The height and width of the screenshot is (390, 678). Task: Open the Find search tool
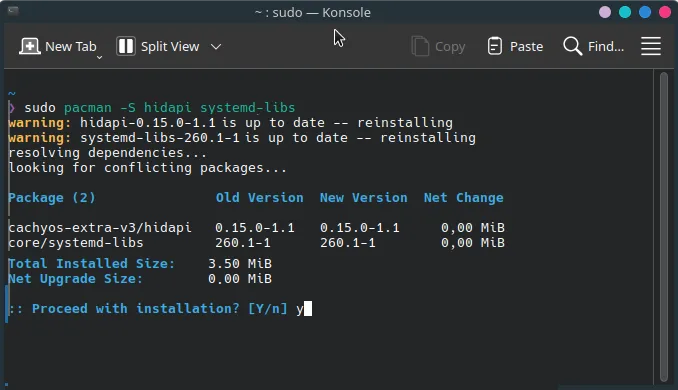click(594, 46)
